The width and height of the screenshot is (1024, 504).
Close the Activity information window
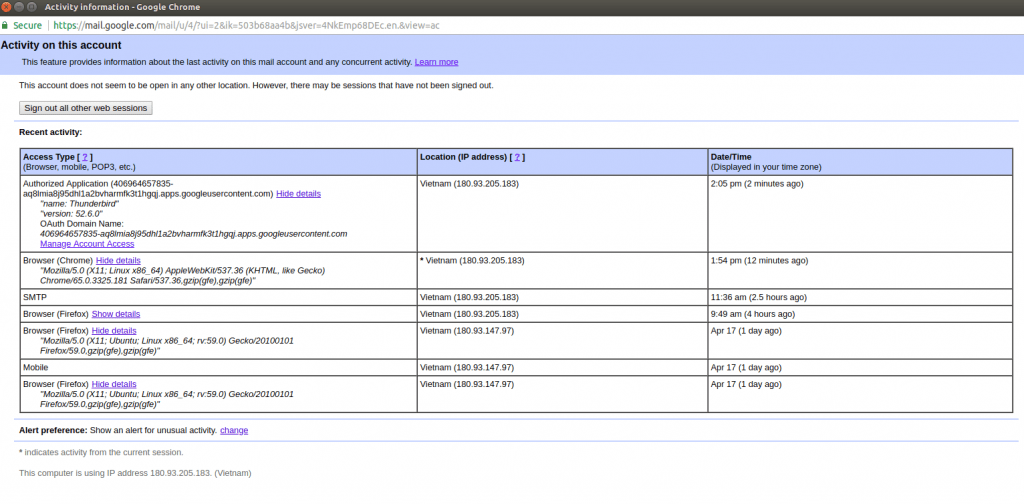[7, 7]
